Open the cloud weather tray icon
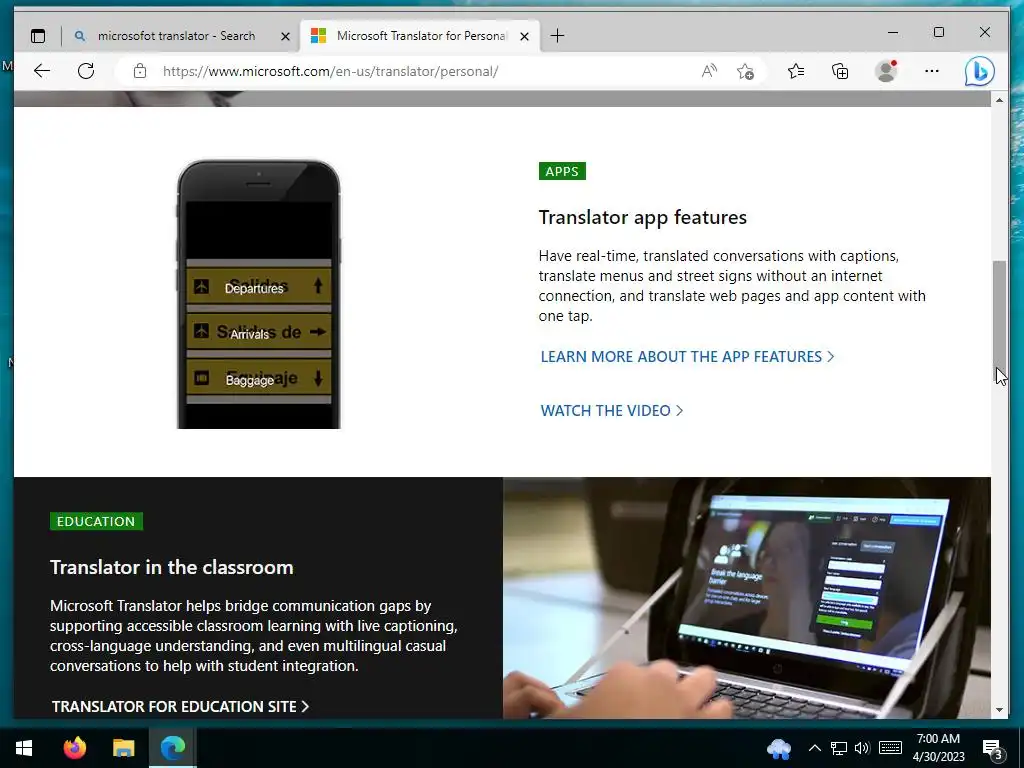Image resolution: width=1024 pixels, height=768 pixels. tap(779, 749)
